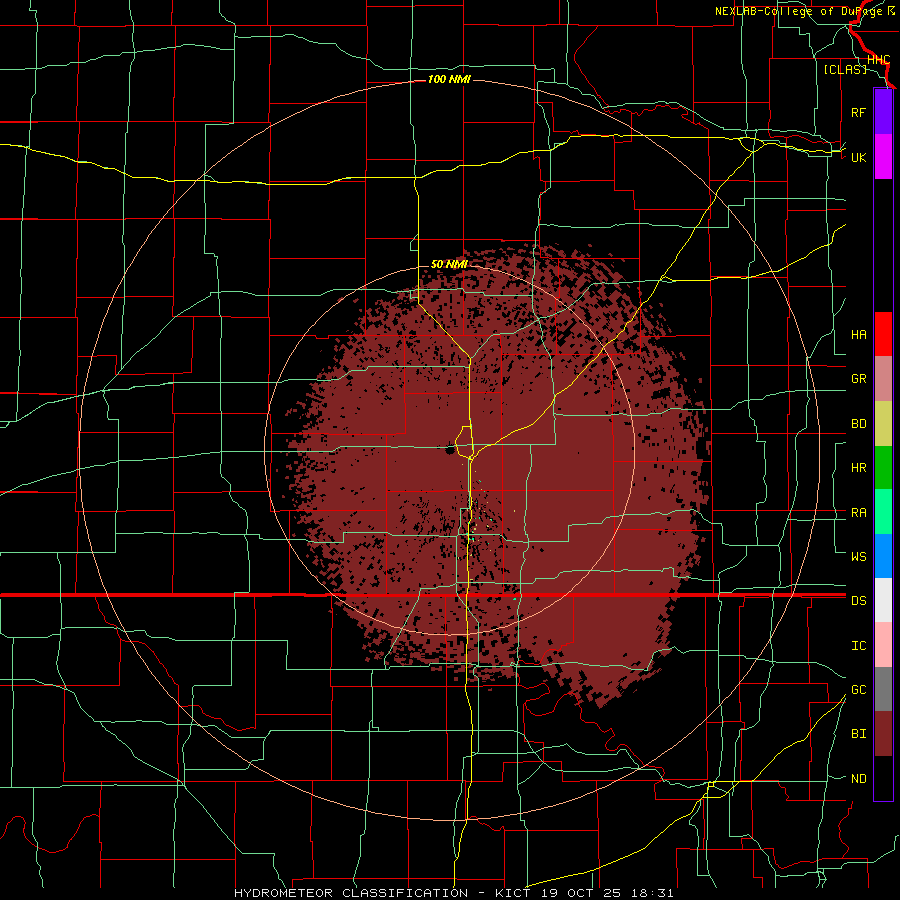
Task: Click the RF purple legend swatch
Action: [883, 112]
